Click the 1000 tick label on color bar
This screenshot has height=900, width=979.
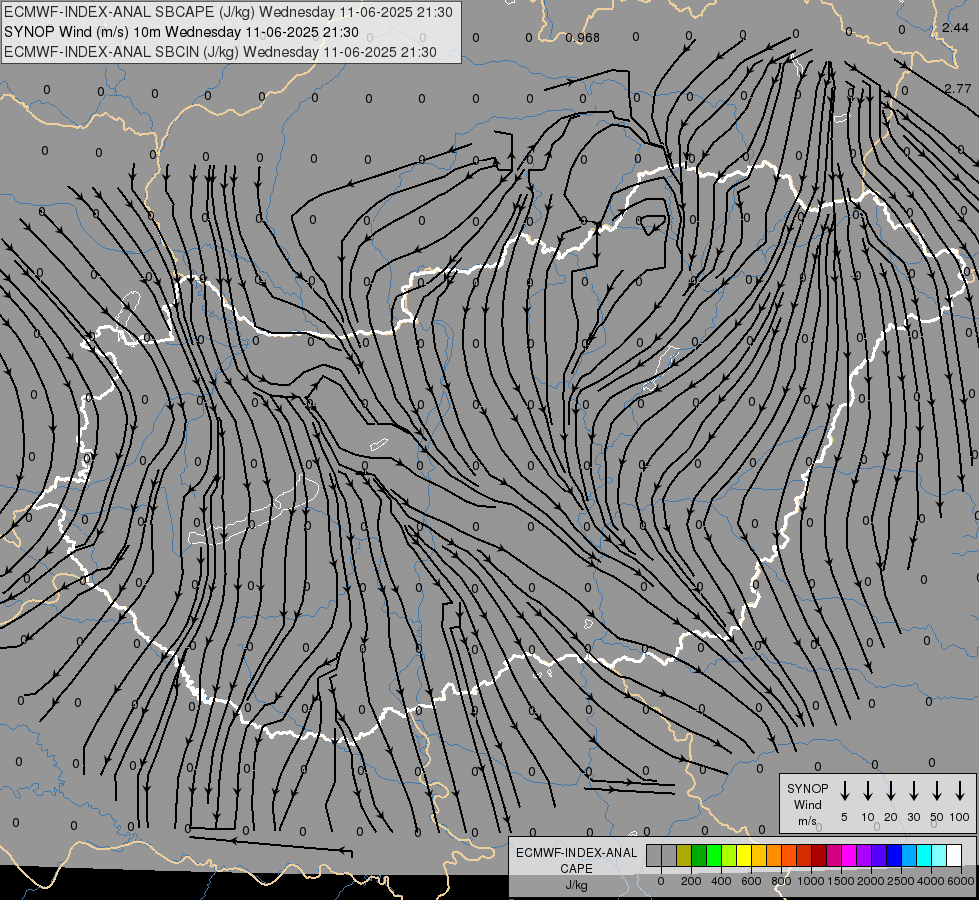pyautogui.click(x=811, y=881)
